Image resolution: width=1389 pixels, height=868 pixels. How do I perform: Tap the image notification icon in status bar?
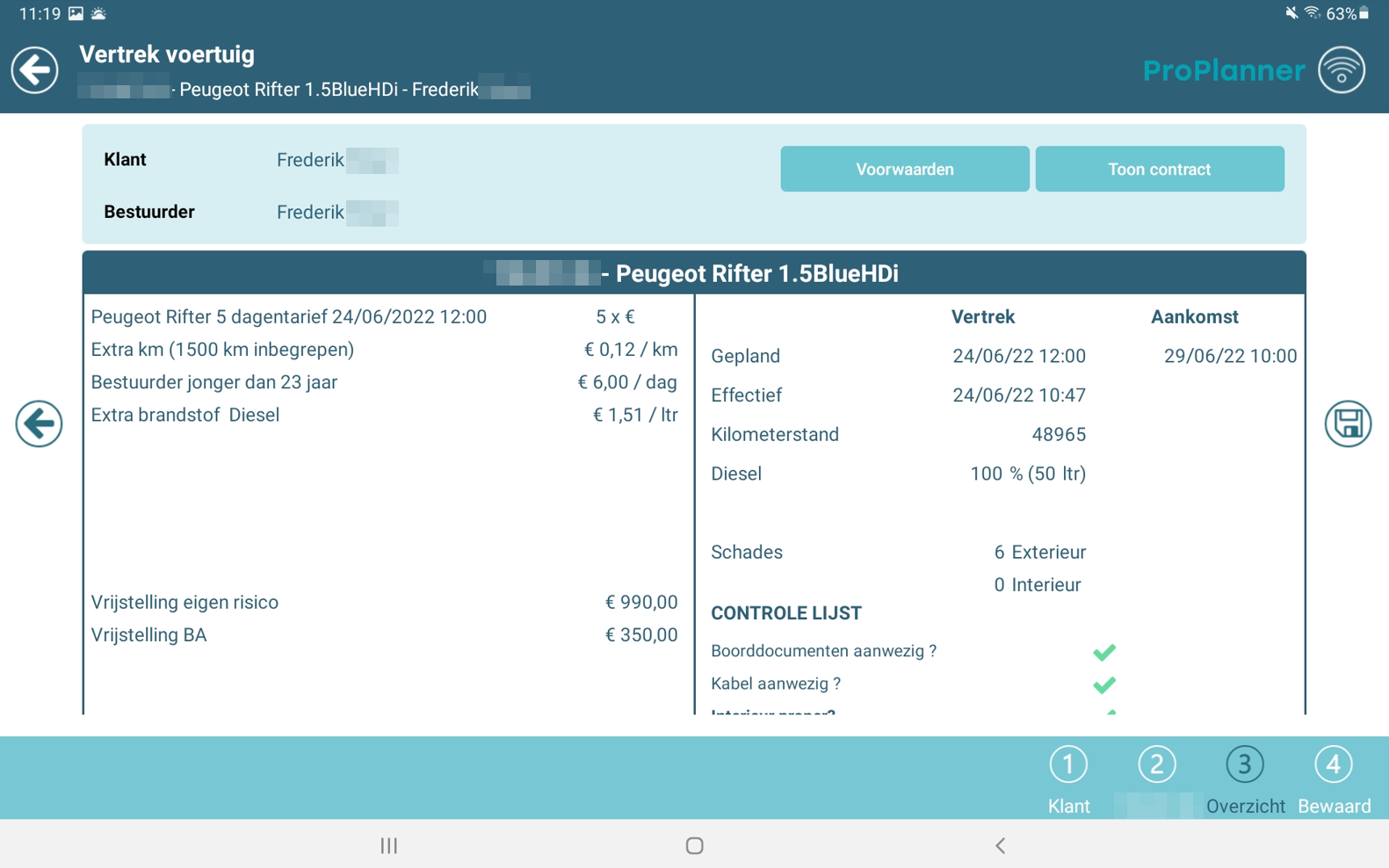point(76,13)
